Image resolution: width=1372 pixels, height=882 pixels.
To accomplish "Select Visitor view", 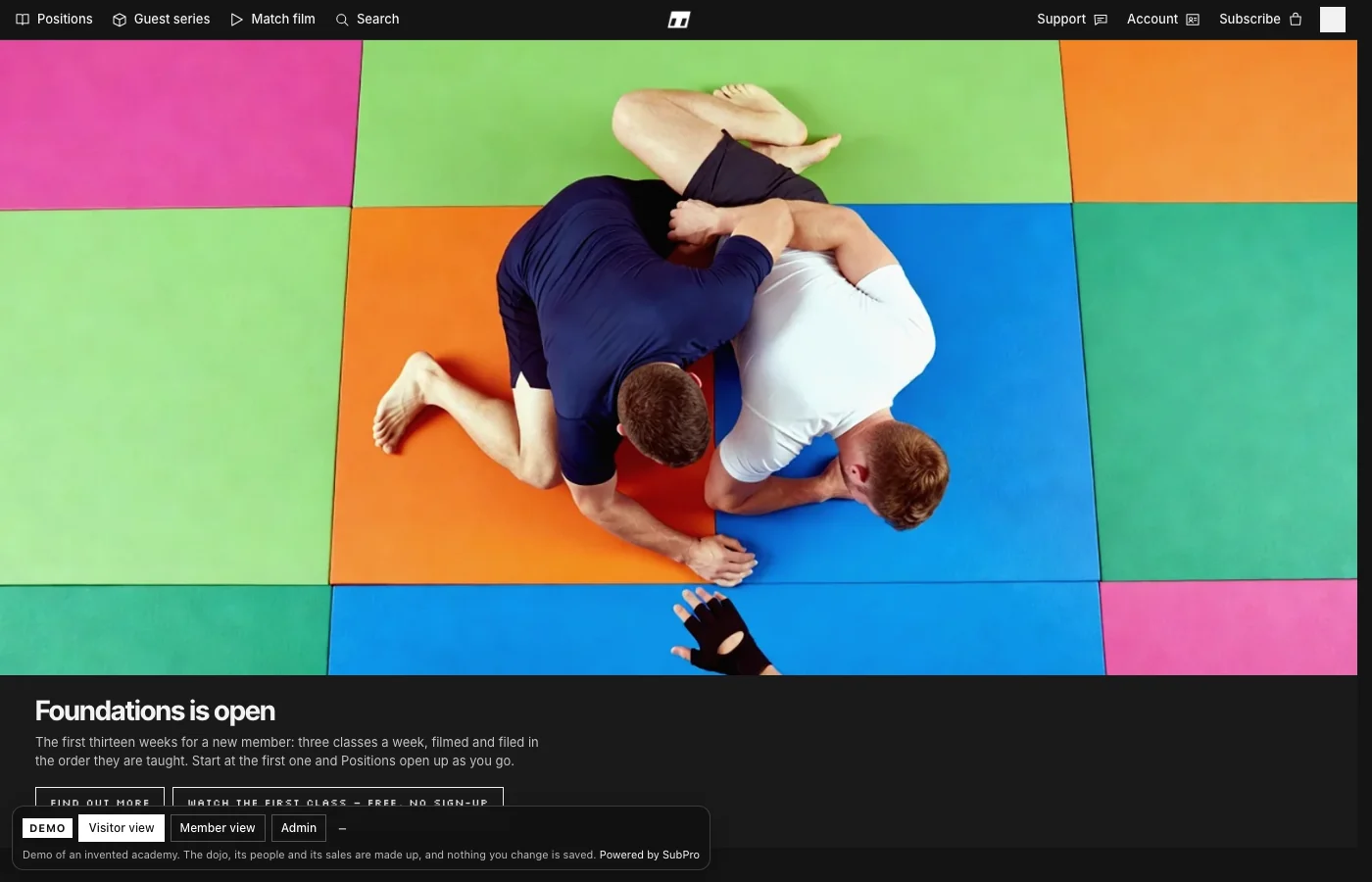I will [x=122, y=828].
